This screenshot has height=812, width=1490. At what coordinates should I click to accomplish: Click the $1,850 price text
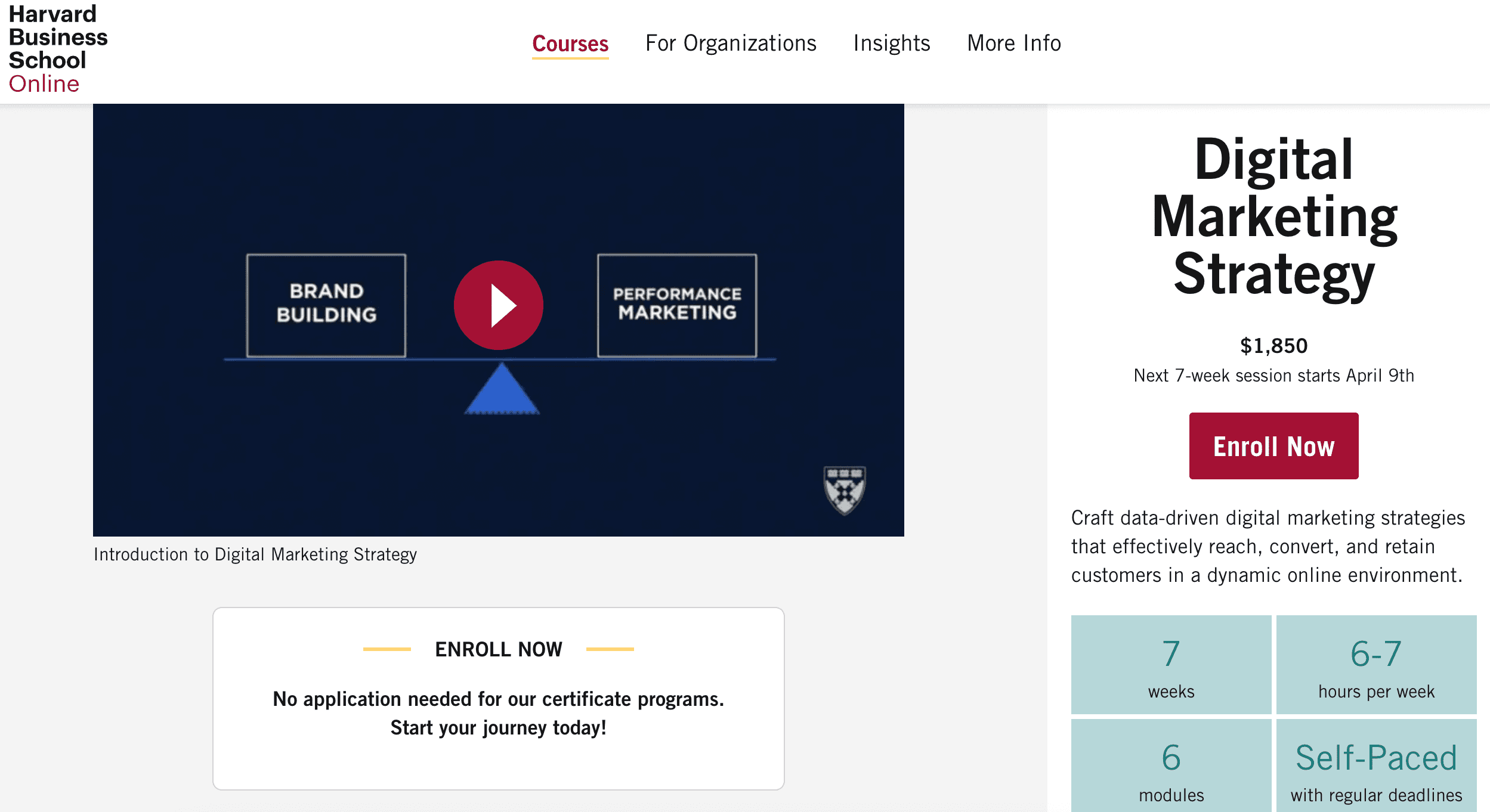pos(1273,346)
